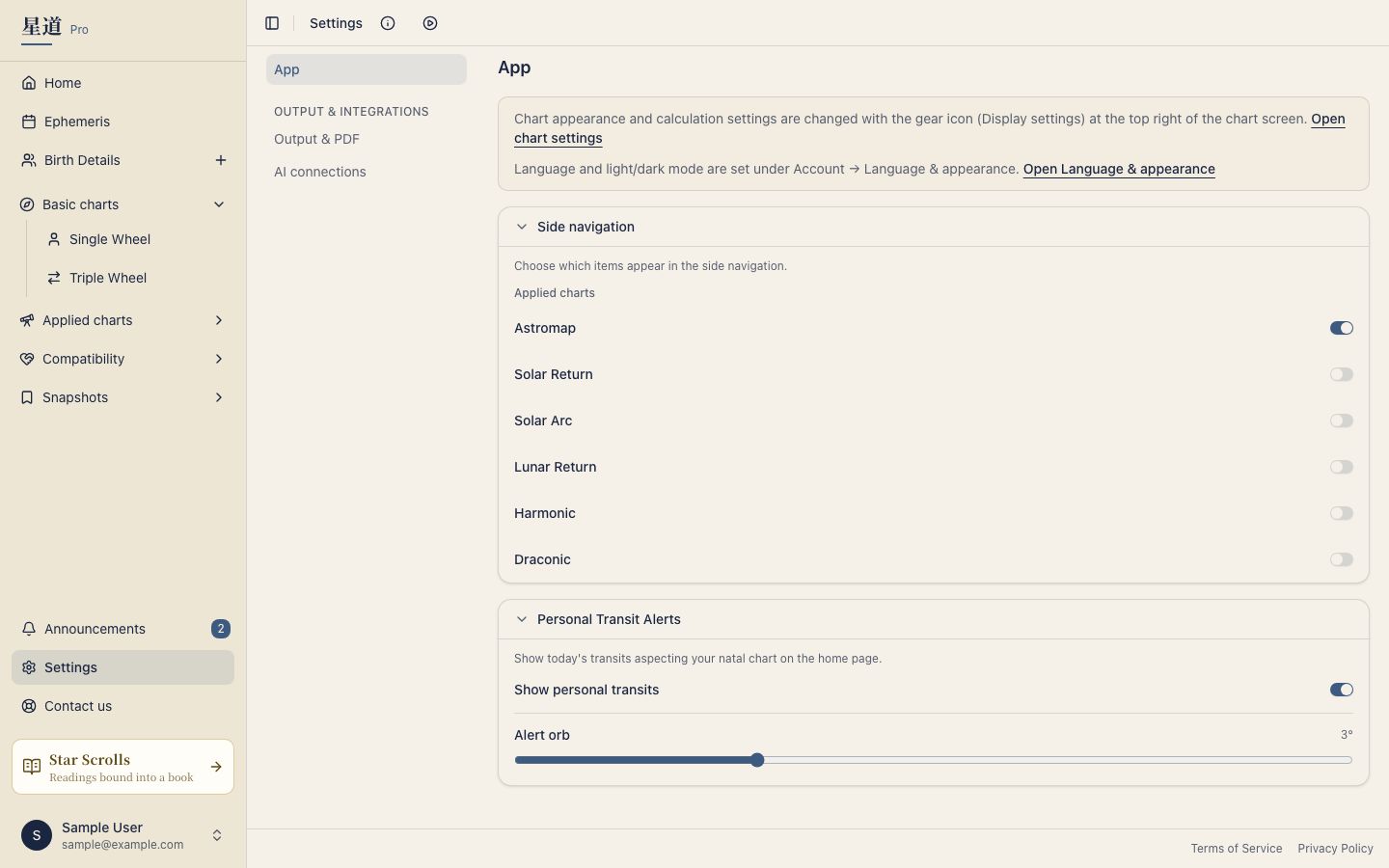Select the App settings tab

tap(367, 69)
